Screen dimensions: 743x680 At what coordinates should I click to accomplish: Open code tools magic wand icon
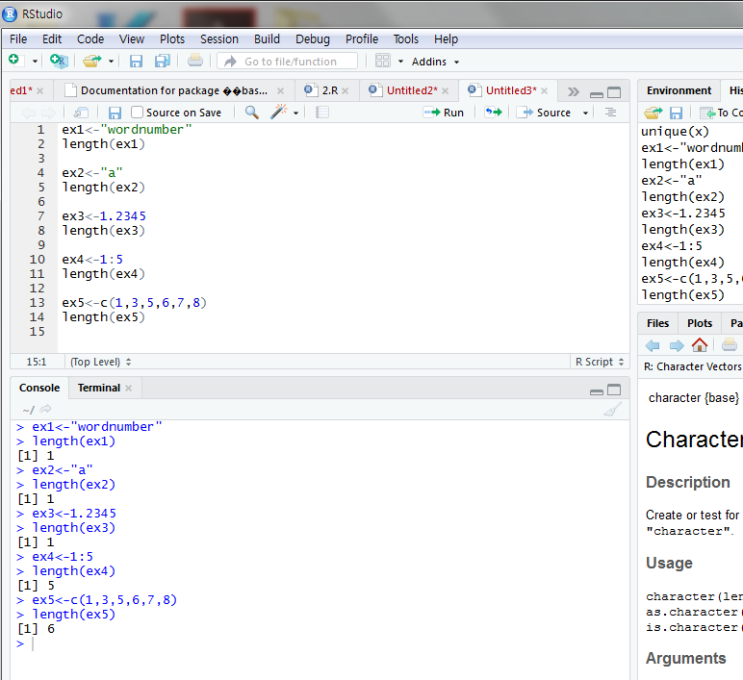click(x=279, y=112)
